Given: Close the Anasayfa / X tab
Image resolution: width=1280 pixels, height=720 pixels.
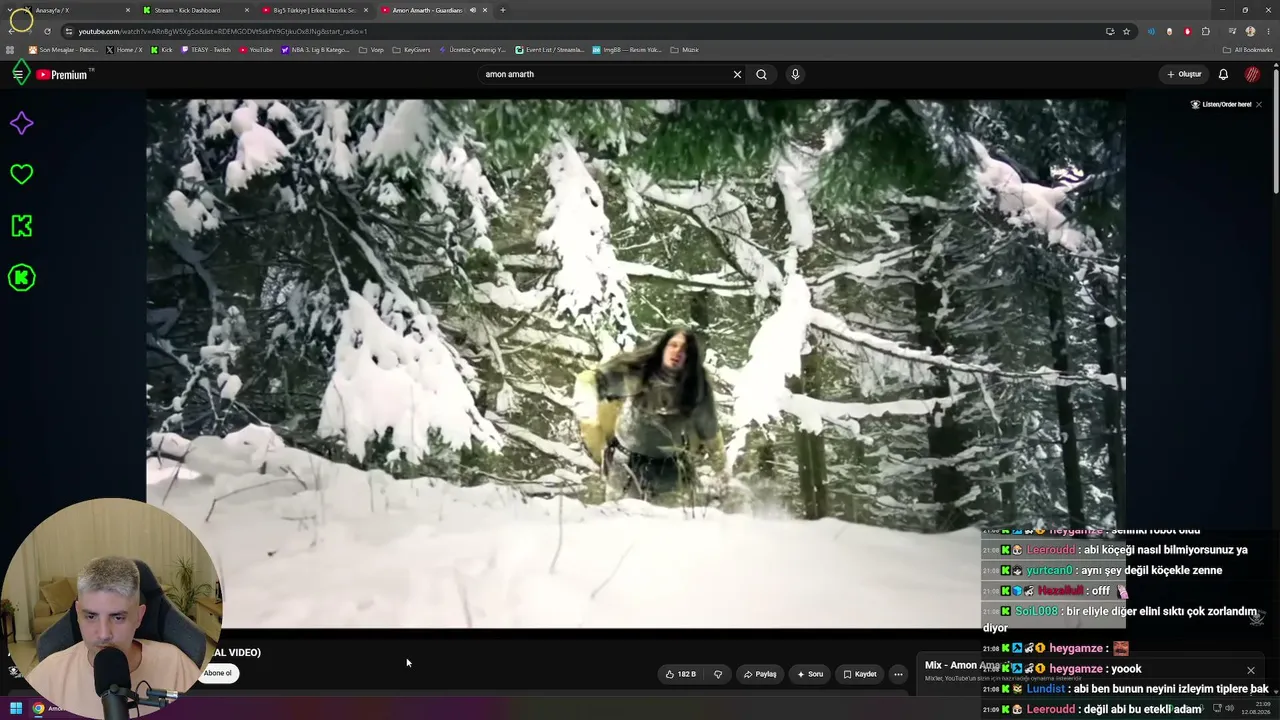Looking at the screenshot, I should click(128, 10).
